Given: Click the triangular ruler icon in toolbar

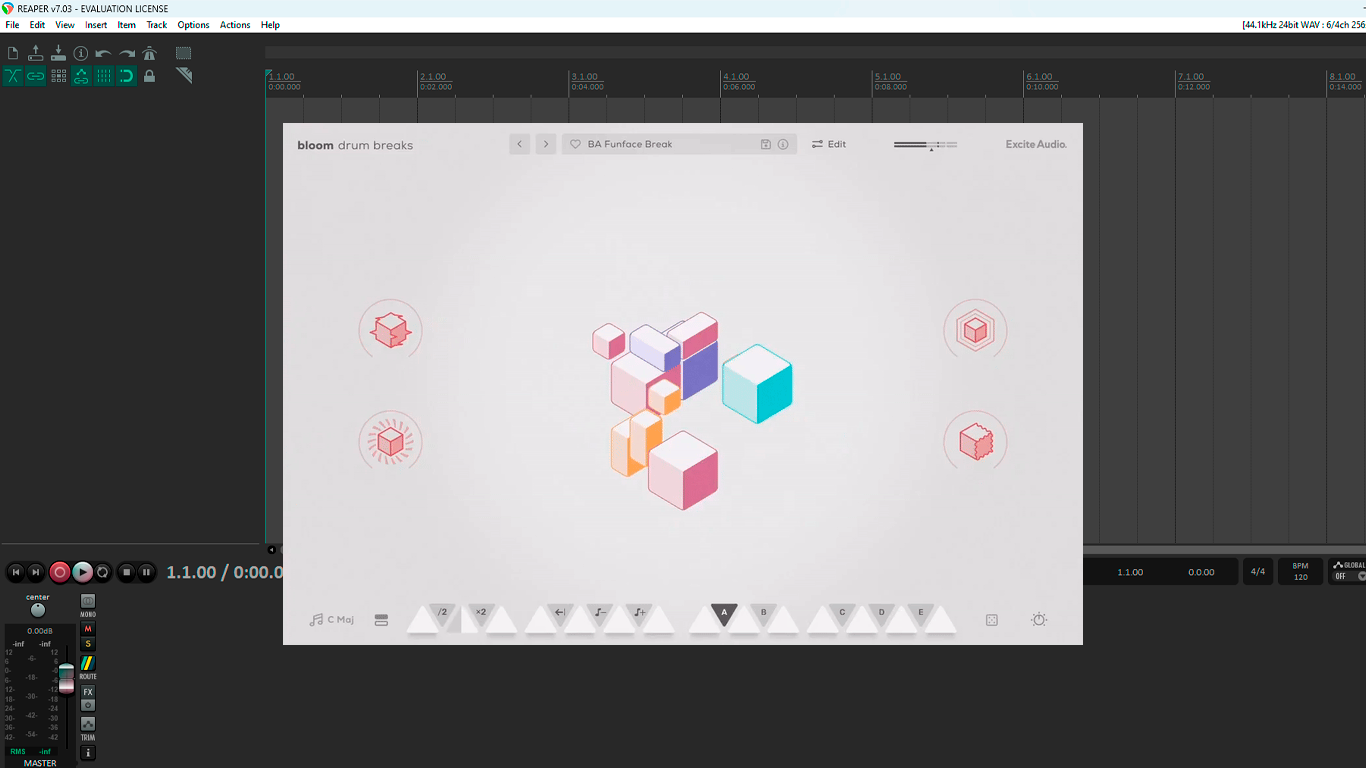Looking at the screenshot, I should 184,76.
